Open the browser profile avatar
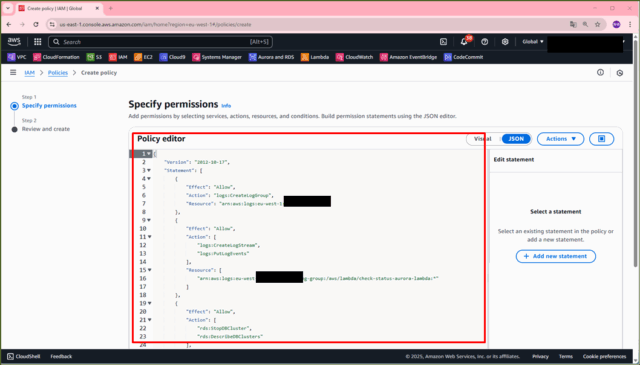 (x=616, y=24)
